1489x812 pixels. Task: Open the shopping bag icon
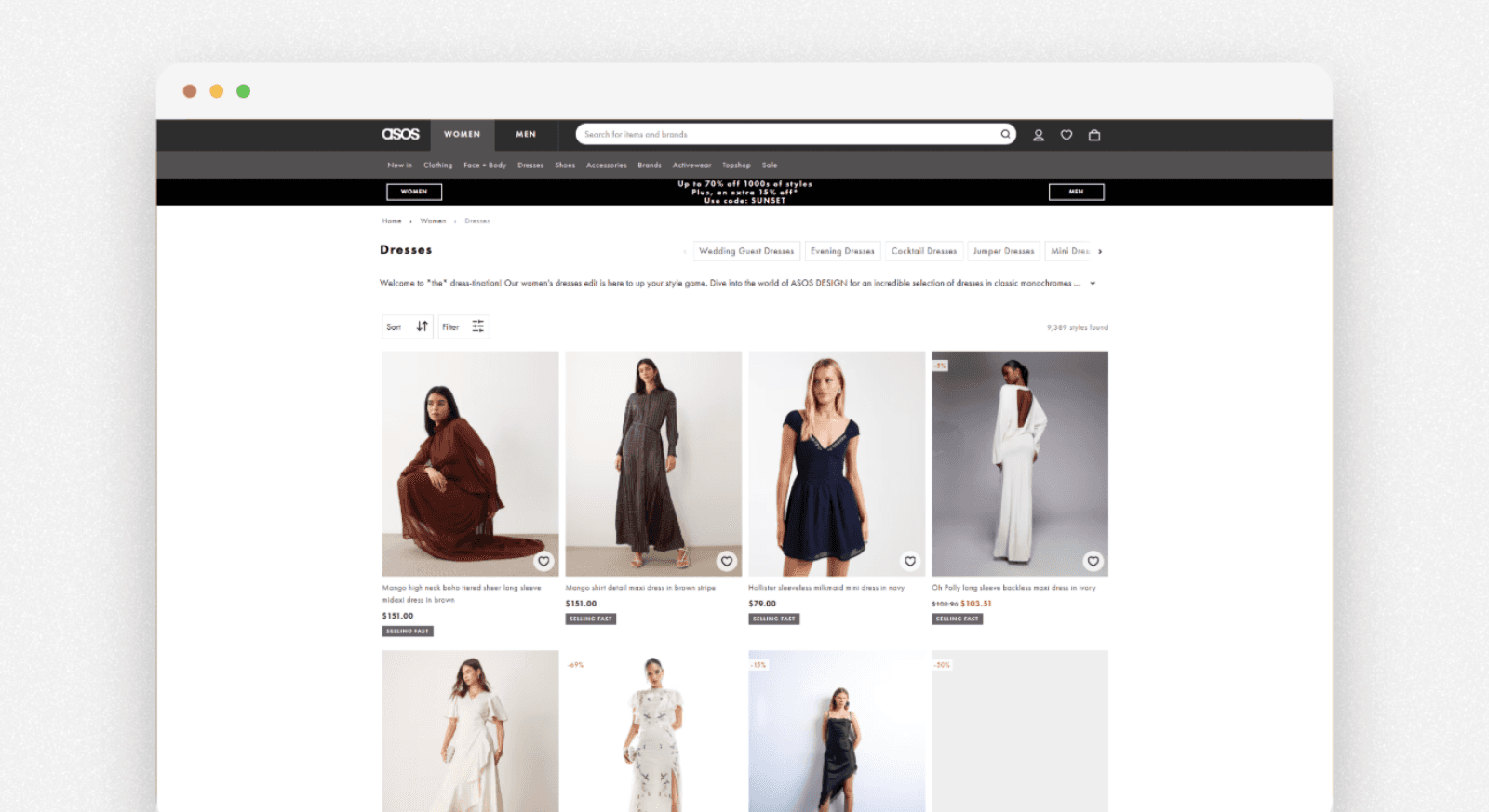1094,135
